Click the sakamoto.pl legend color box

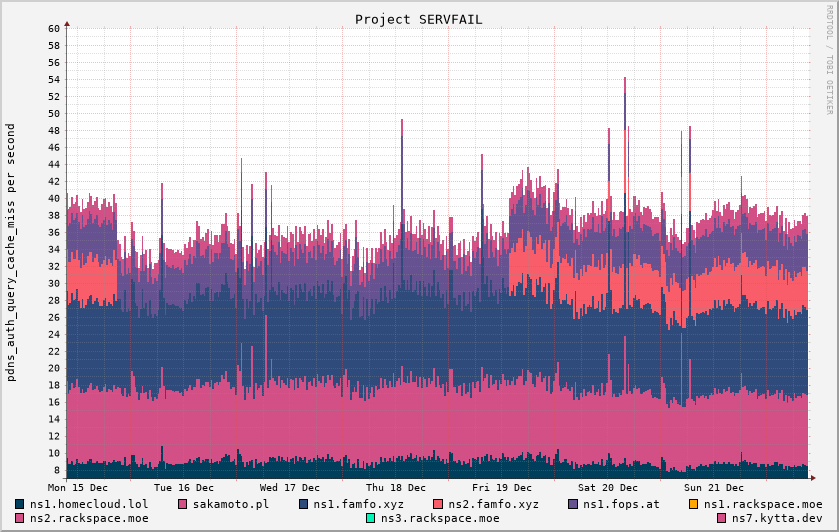[x=183, y=504]
